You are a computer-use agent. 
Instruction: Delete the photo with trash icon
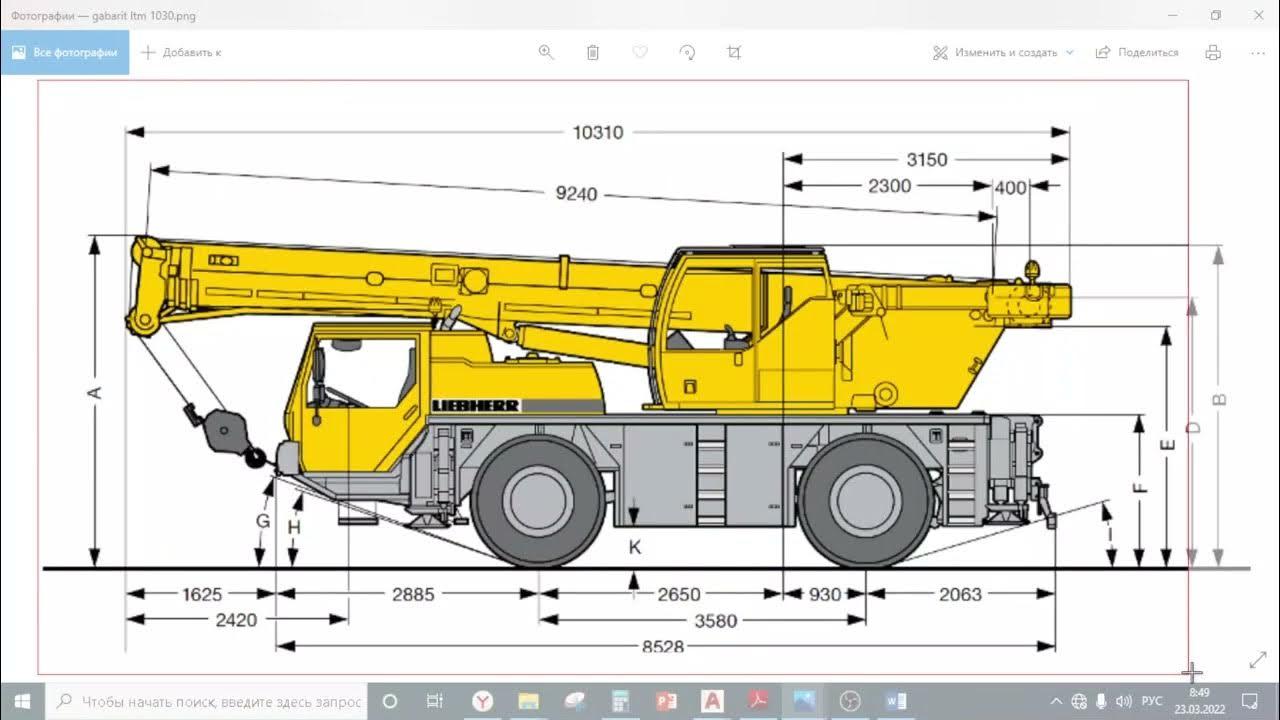pyautogui.click(x=593, y=52)
